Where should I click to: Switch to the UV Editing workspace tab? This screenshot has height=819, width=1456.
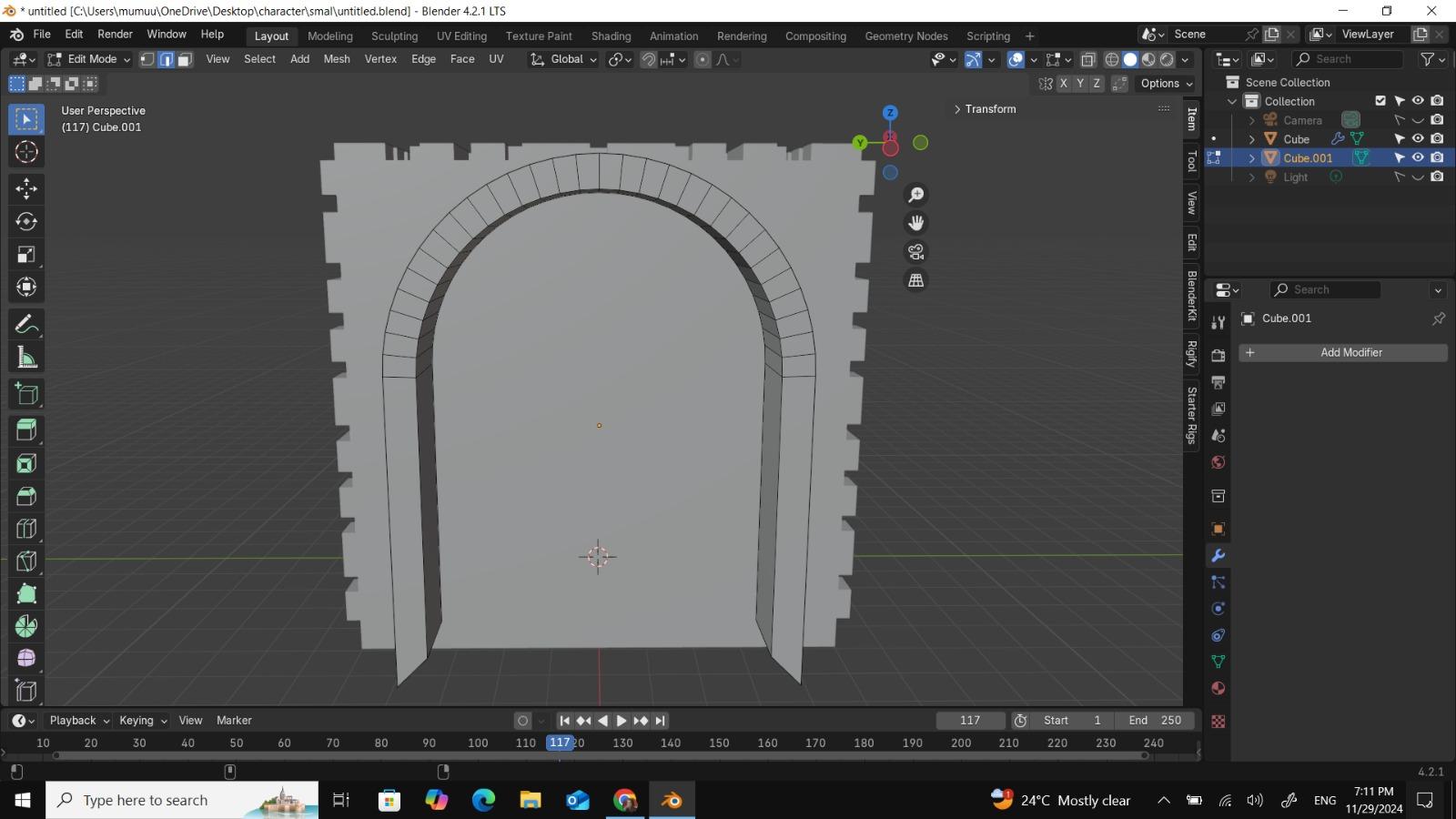click(x=461, y=35)
